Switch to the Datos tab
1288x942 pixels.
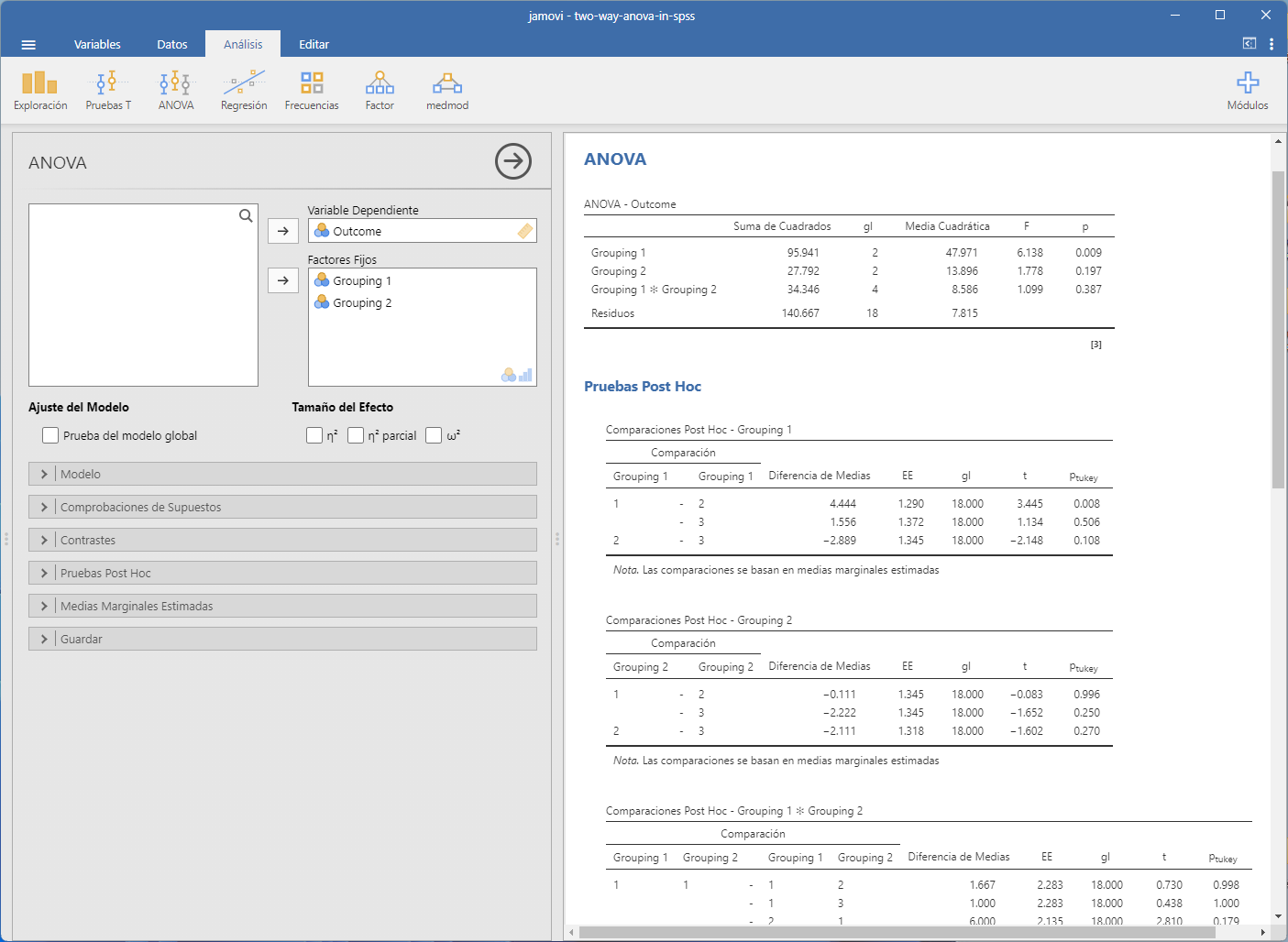pos(171,44)
